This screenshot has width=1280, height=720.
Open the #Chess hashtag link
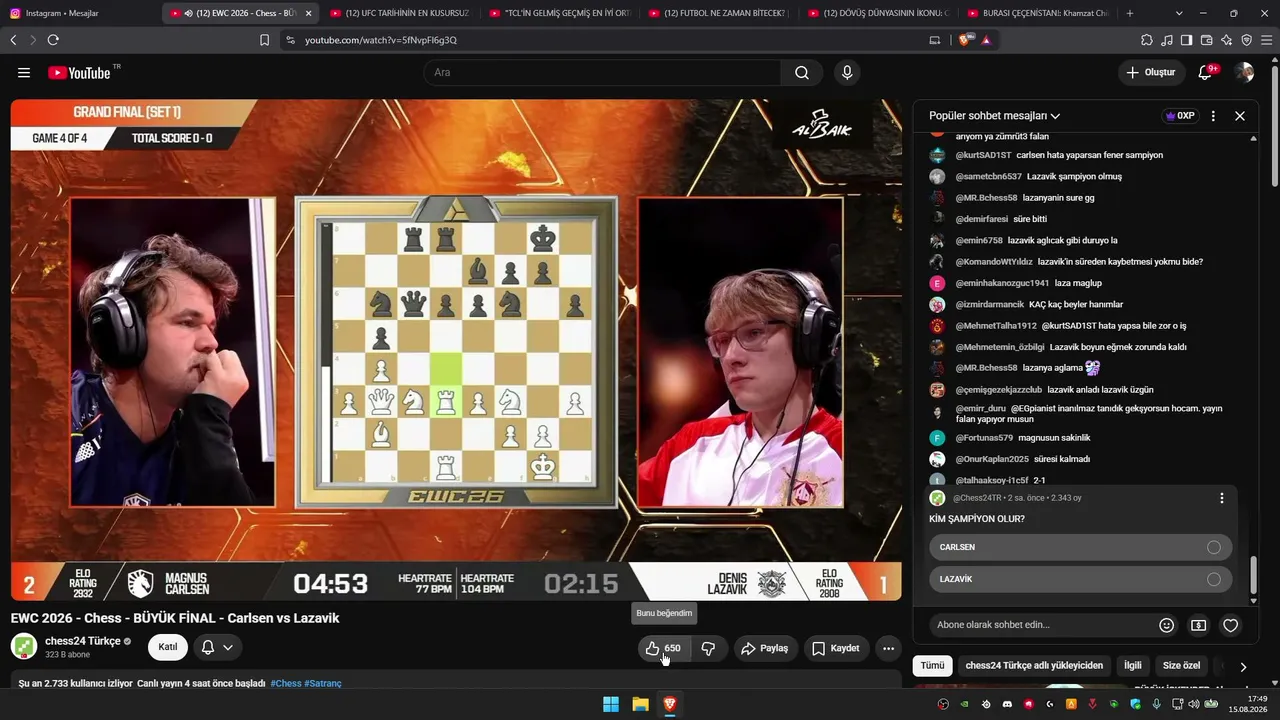click(286, 684)
